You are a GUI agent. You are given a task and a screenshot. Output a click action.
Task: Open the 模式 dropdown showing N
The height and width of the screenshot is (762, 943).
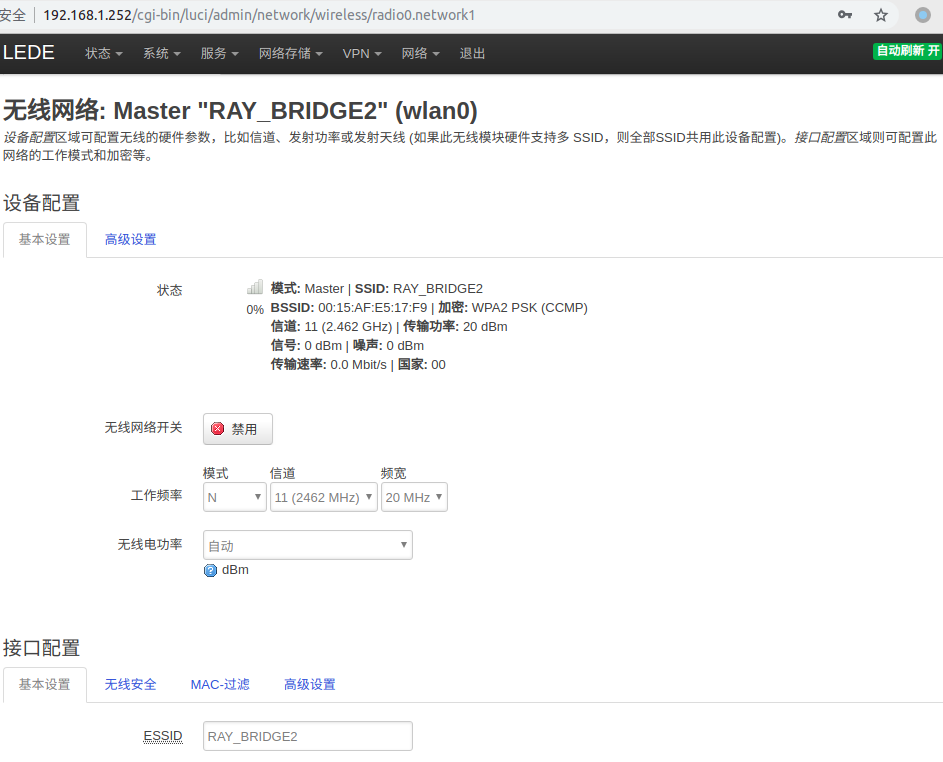coord(234,497)
